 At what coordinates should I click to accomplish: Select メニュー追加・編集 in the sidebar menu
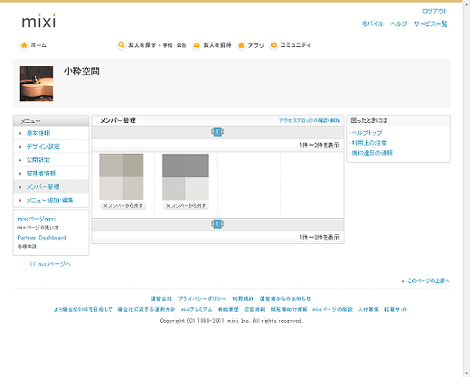click(x=50, y=200)
